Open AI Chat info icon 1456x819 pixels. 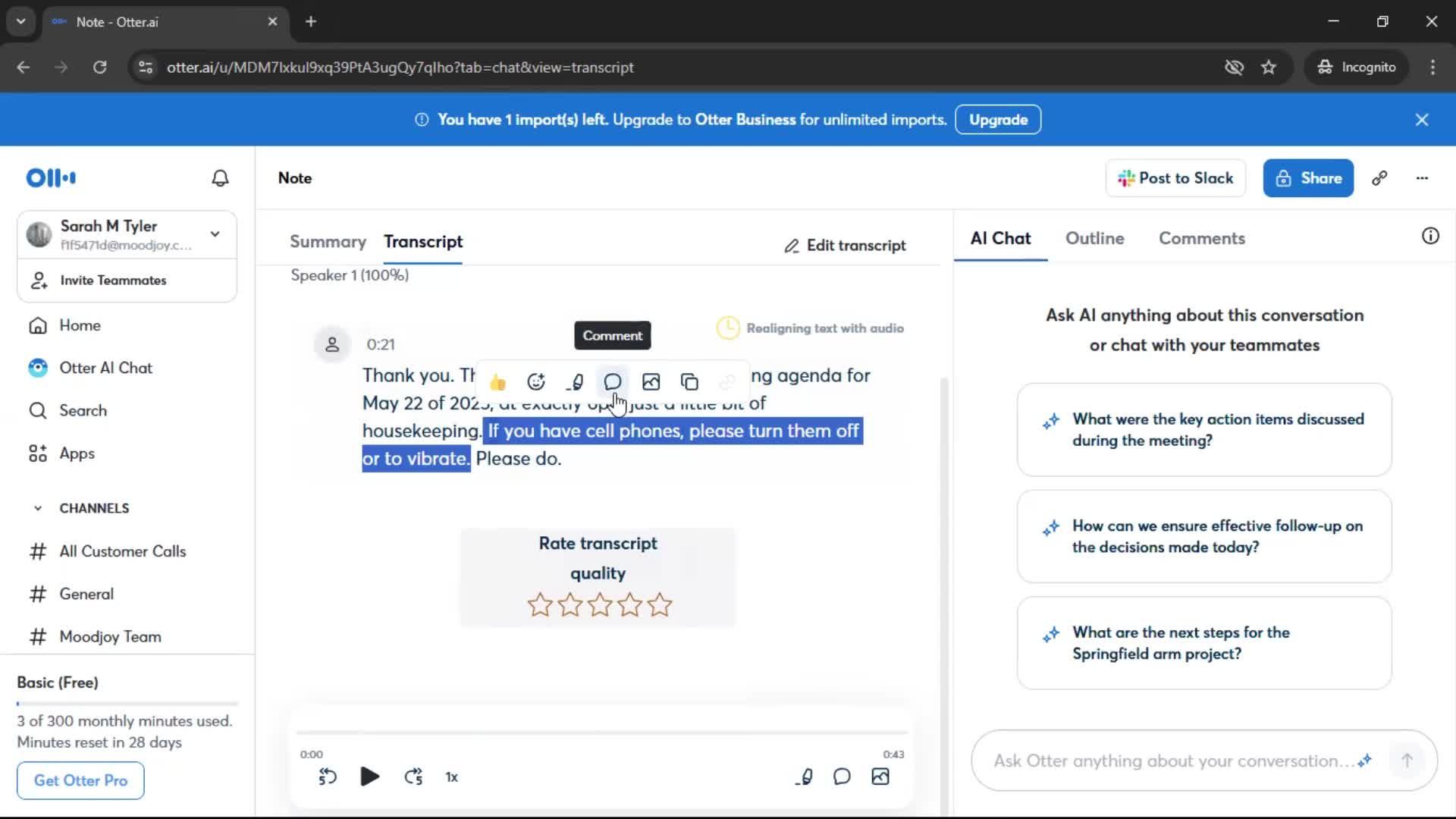click(1430, 236)
